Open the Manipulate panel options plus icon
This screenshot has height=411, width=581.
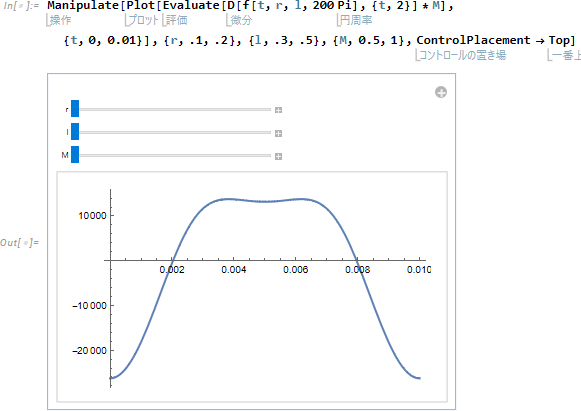[x=441, y=92]
